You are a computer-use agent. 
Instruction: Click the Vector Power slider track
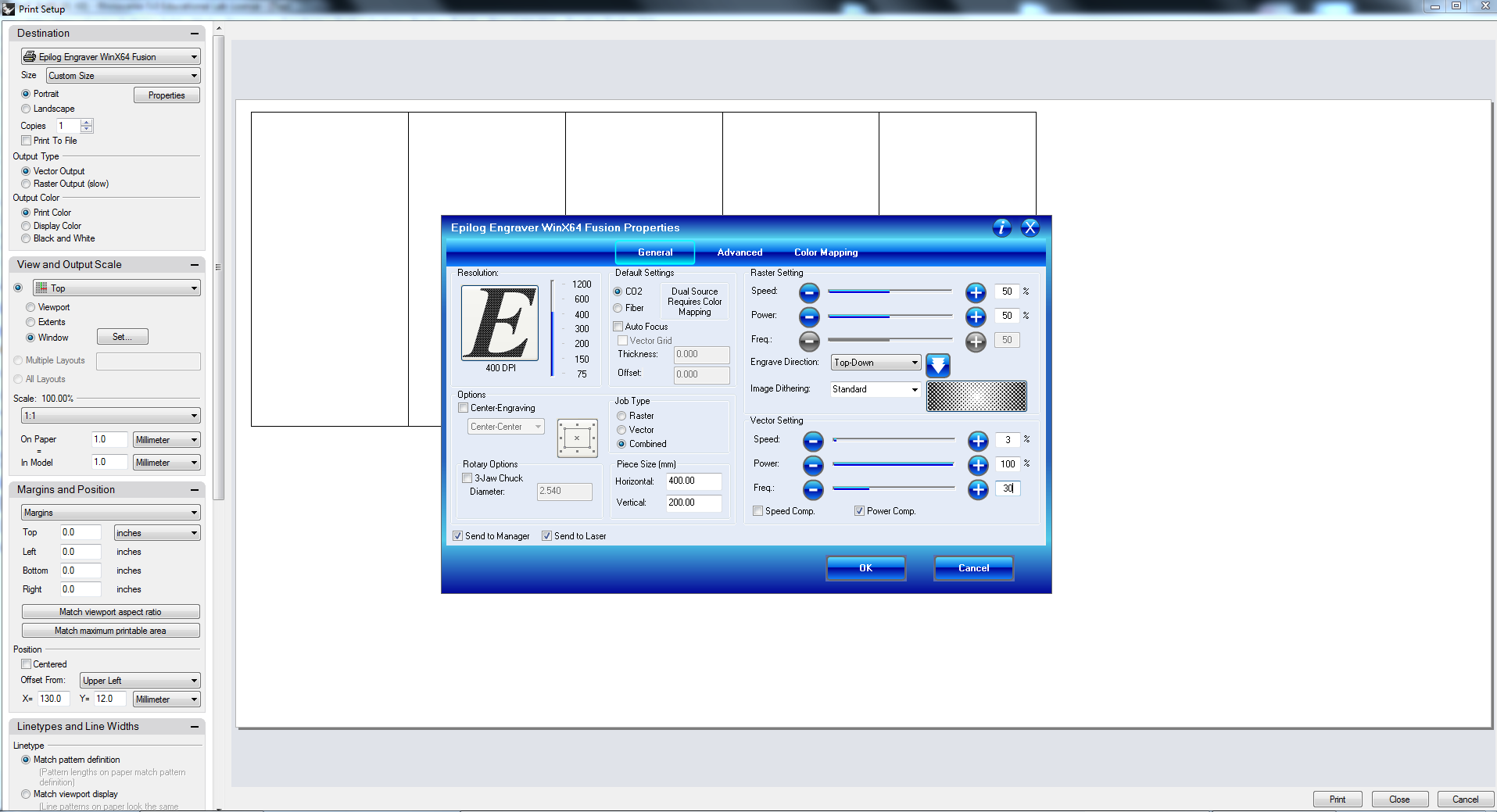[894, 464]
